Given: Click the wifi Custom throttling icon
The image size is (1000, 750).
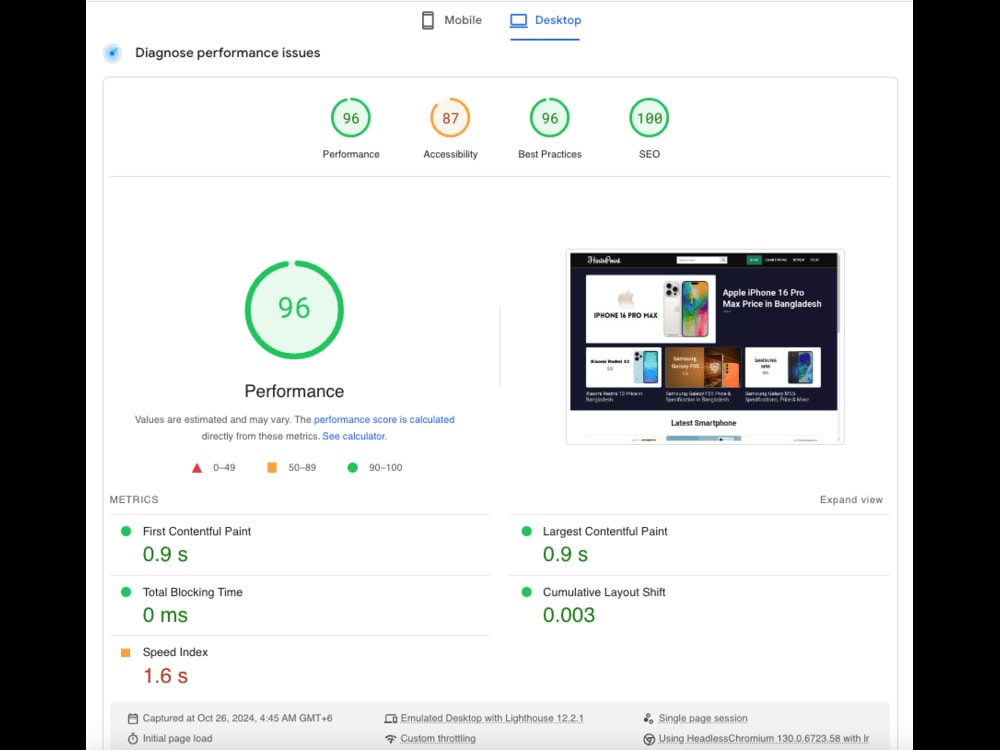Looking at the screenshot, I should tap(390, 739).
